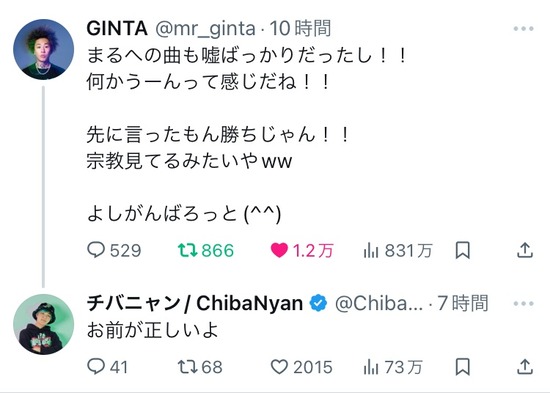Open more options on GINTA's tweet
The height and width of the screenshot is (393, 550).
(523, 28)
